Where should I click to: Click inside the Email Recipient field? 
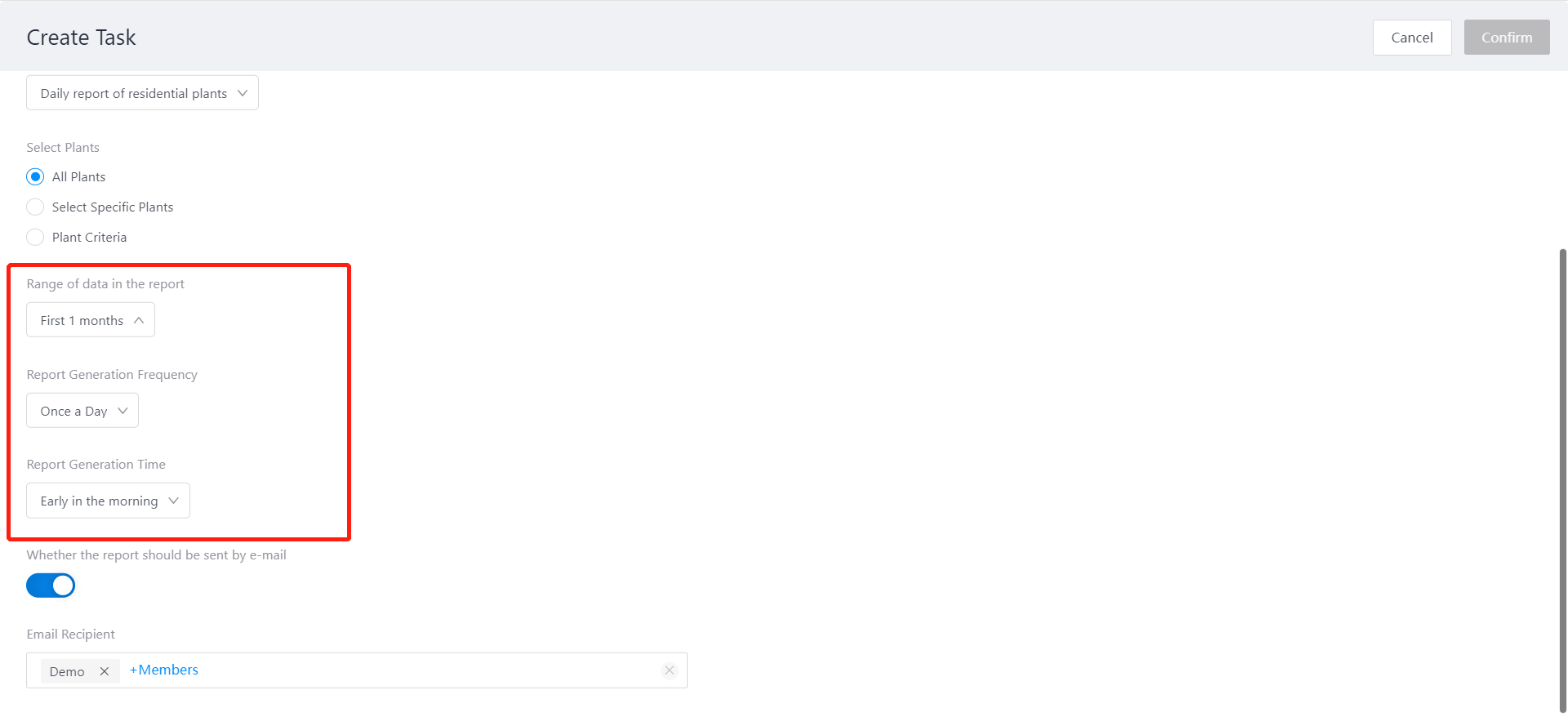coord(425,670)
